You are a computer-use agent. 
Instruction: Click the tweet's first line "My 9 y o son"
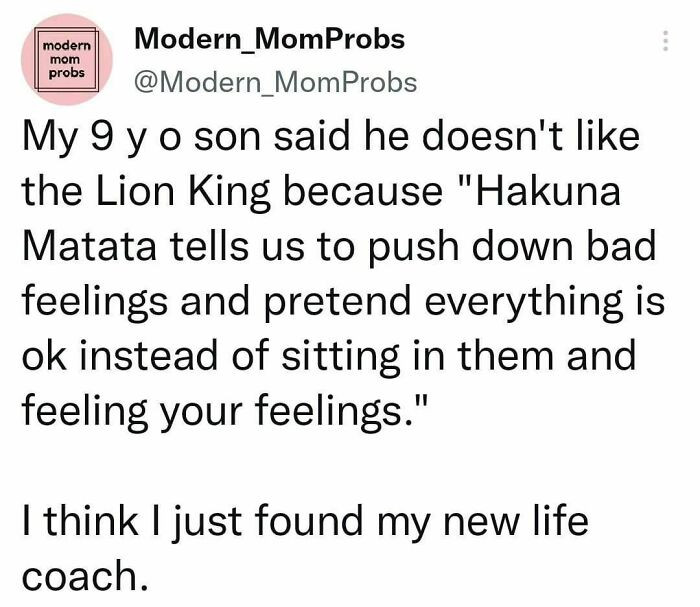pyautogui.click(x=142, y=137)
